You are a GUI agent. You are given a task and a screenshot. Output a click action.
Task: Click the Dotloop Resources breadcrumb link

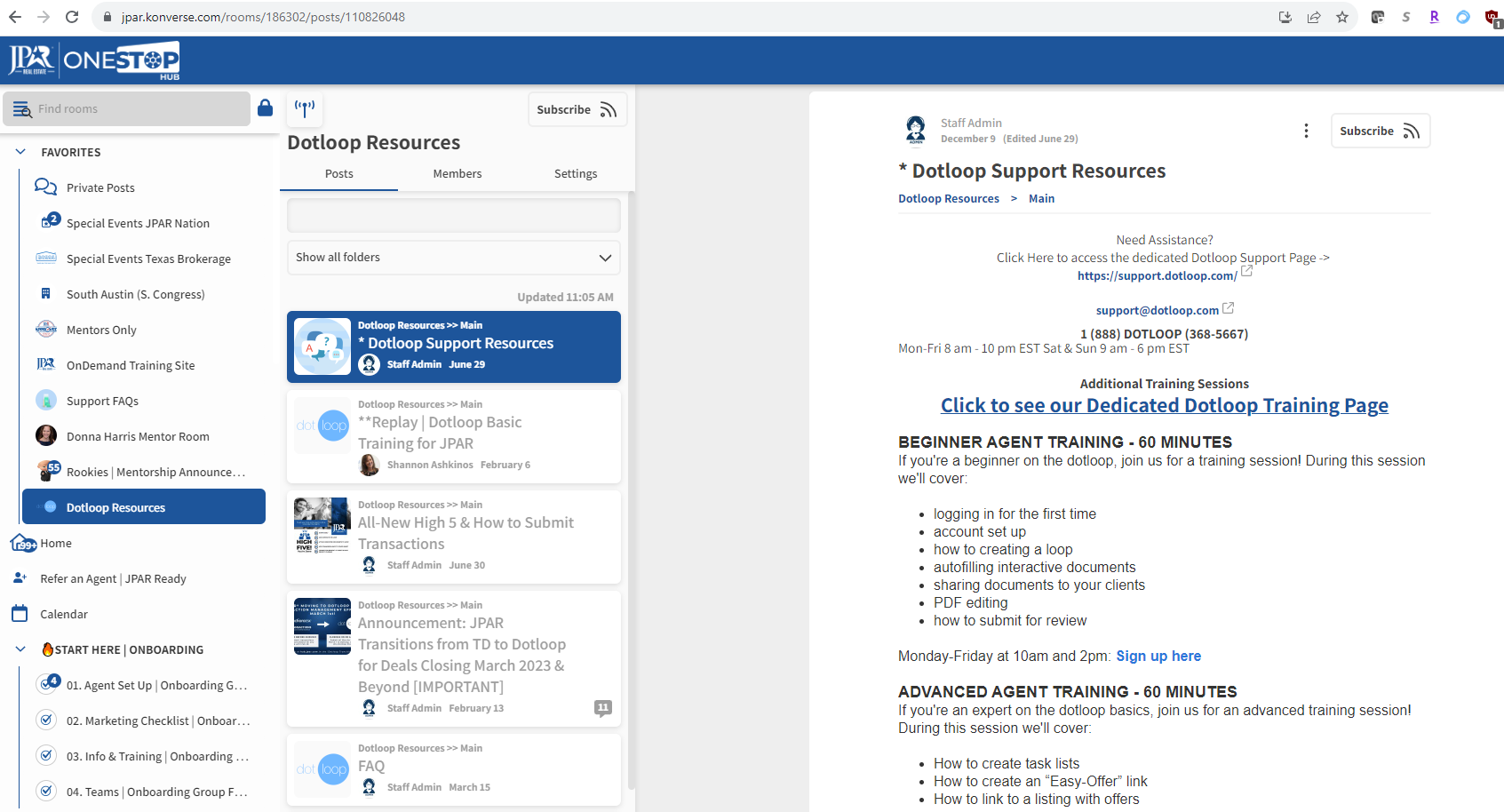click(x=948, y=198)
